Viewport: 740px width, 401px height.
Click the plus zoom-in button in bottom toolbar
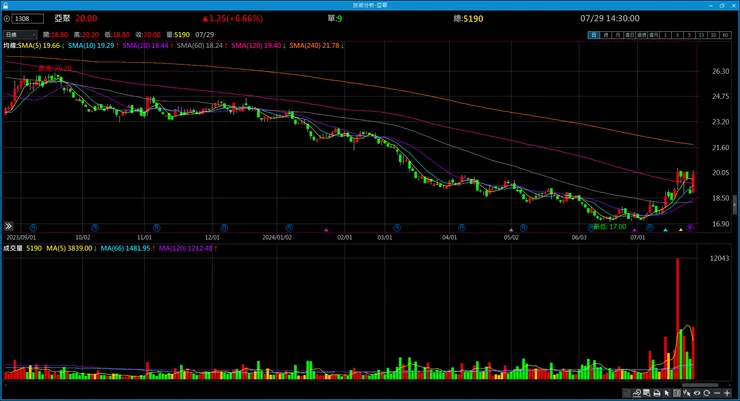click(727, 393)
